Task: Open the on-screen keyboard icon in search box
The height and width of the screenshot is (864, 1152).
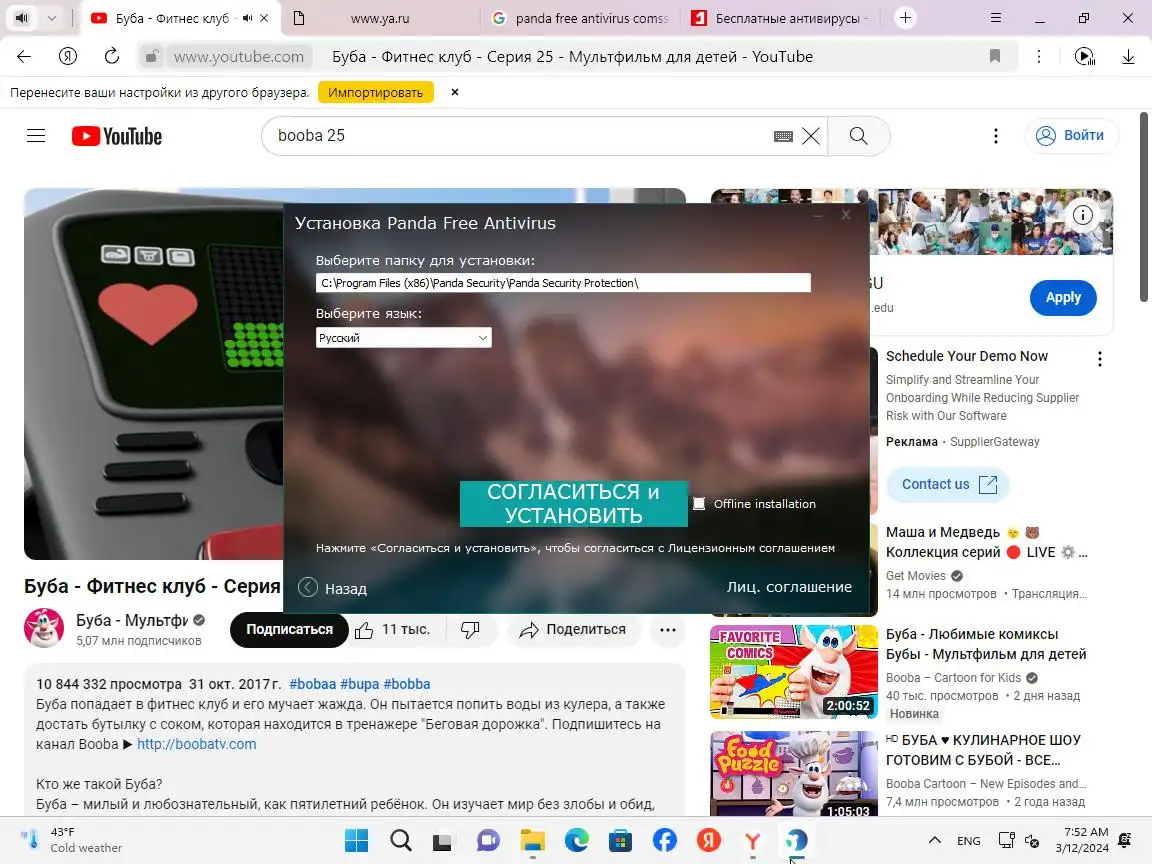Action: 783,136
